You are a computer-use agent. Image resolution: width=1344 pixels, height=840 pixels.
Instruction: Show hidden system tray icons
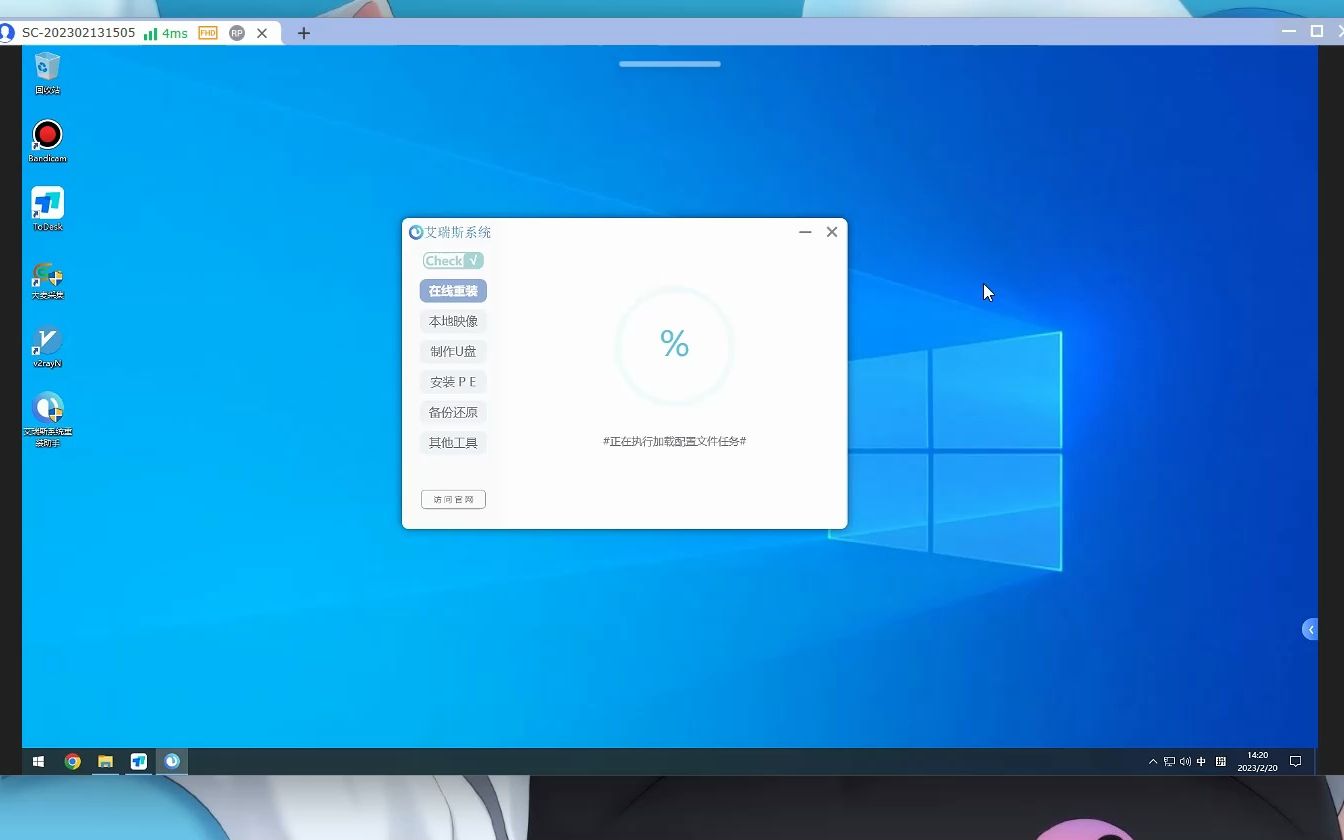point(1153,761)
